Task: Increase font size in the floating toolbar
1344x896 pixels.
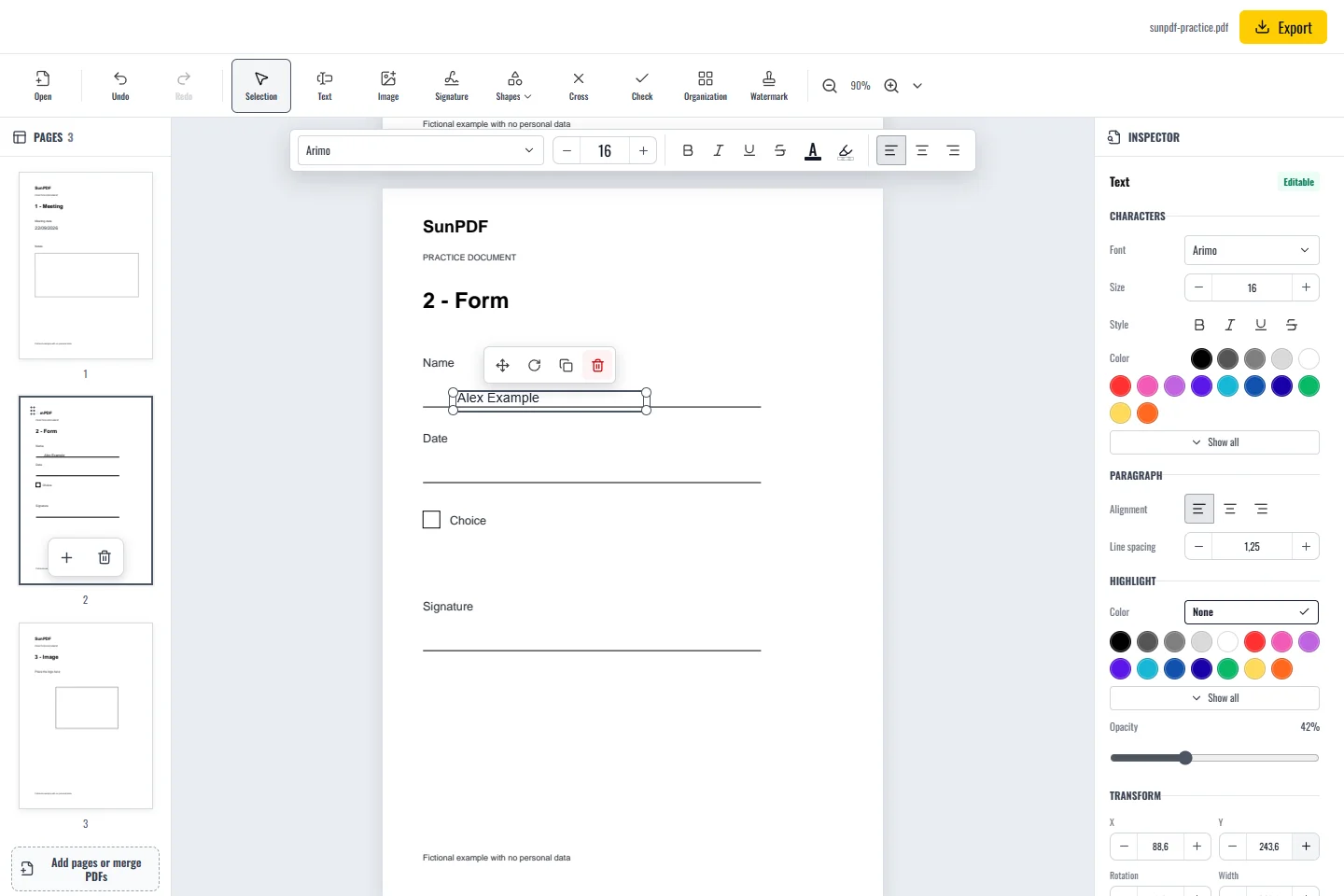Action: pyautogui.click(x=643, y=150)
